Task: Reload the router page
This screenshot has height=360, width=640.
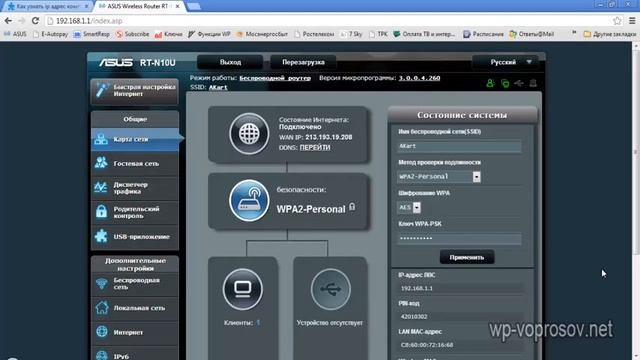Action: click(x=36, y=21)
